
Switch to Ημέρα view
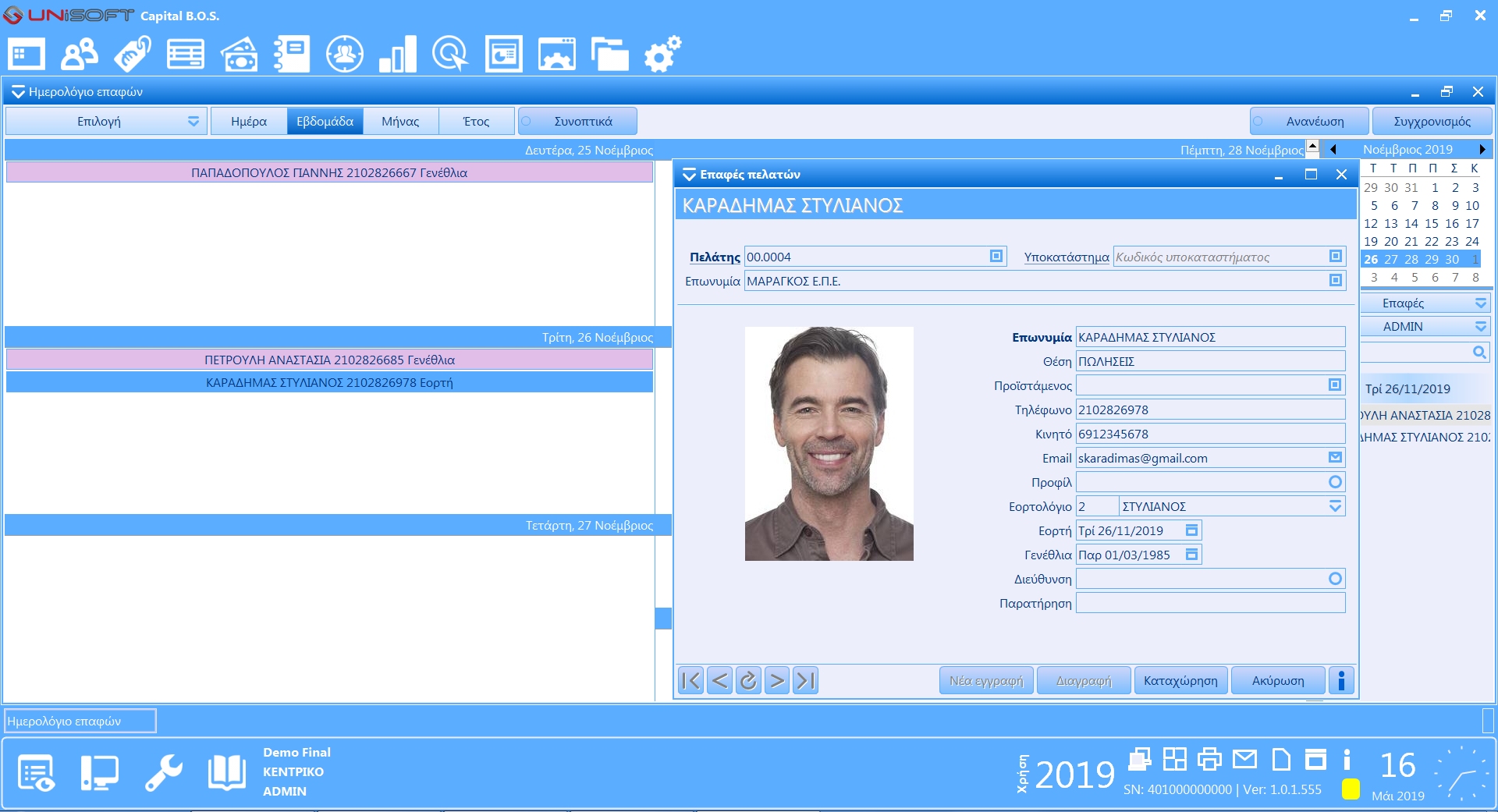coord(249,122)
